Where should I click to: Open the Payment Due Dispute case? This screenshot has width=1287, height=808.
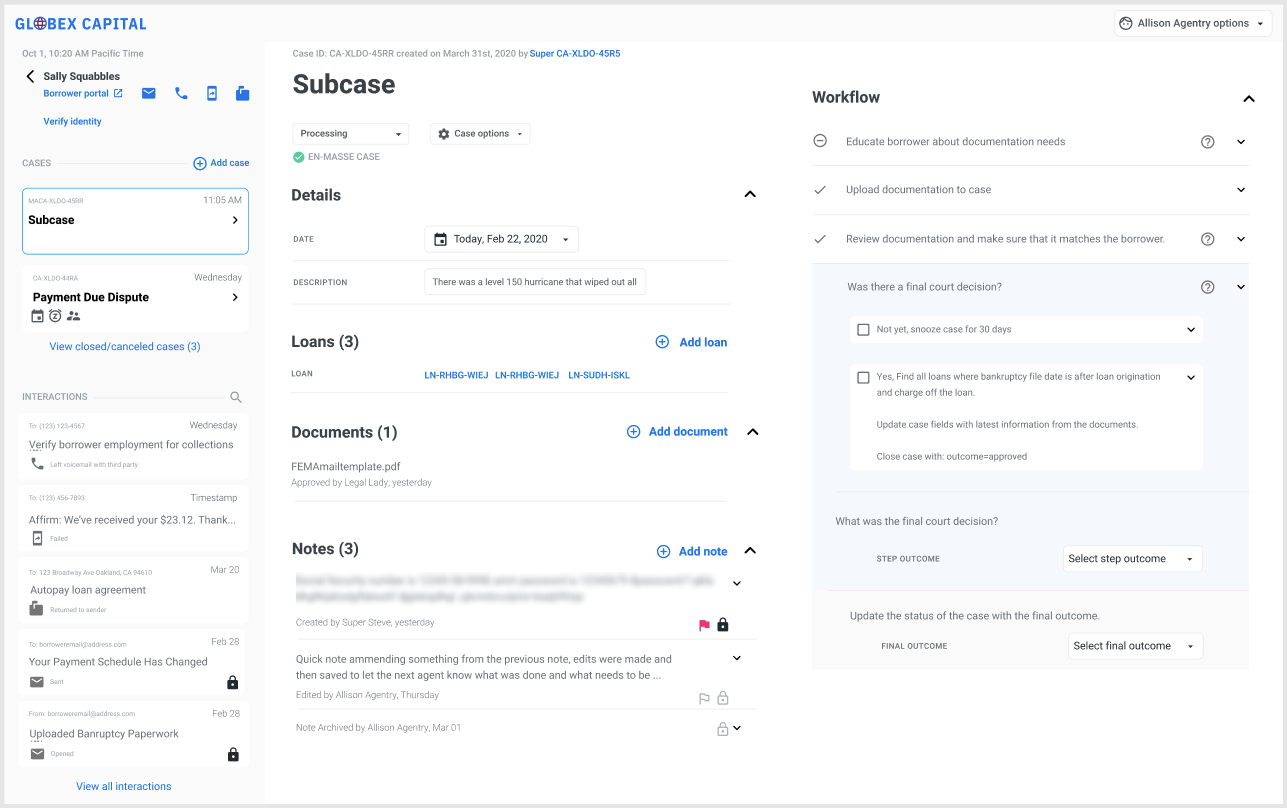135,298
